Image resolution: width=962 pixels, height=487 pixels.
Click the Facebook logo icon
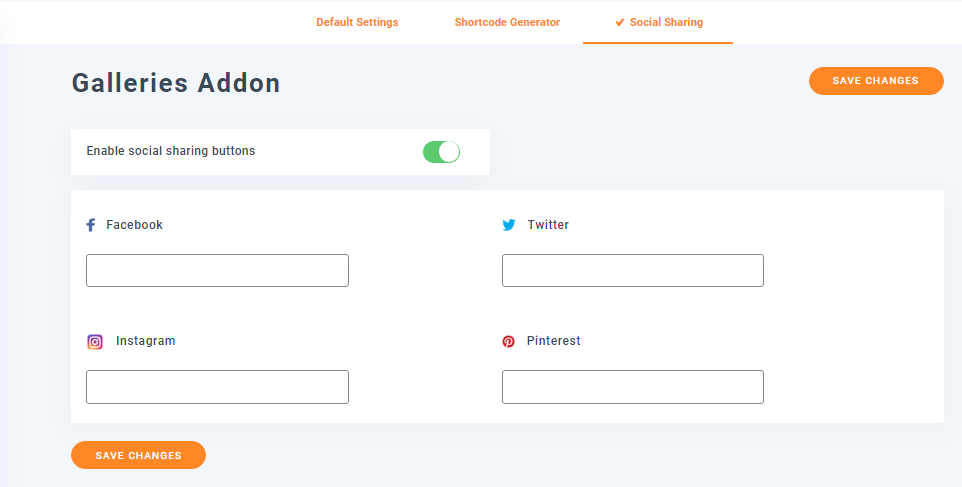[x=91, y=225]
